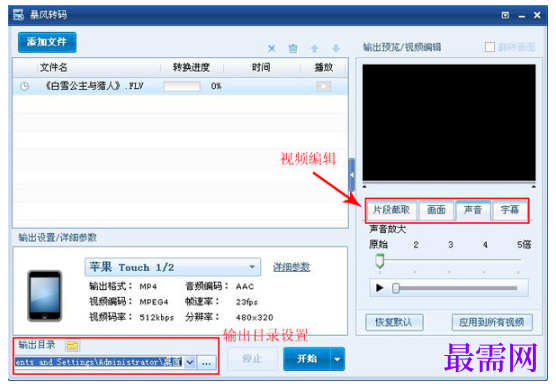Click the 时间 column header
Screen dimensions: 556x389
[261, 67]
